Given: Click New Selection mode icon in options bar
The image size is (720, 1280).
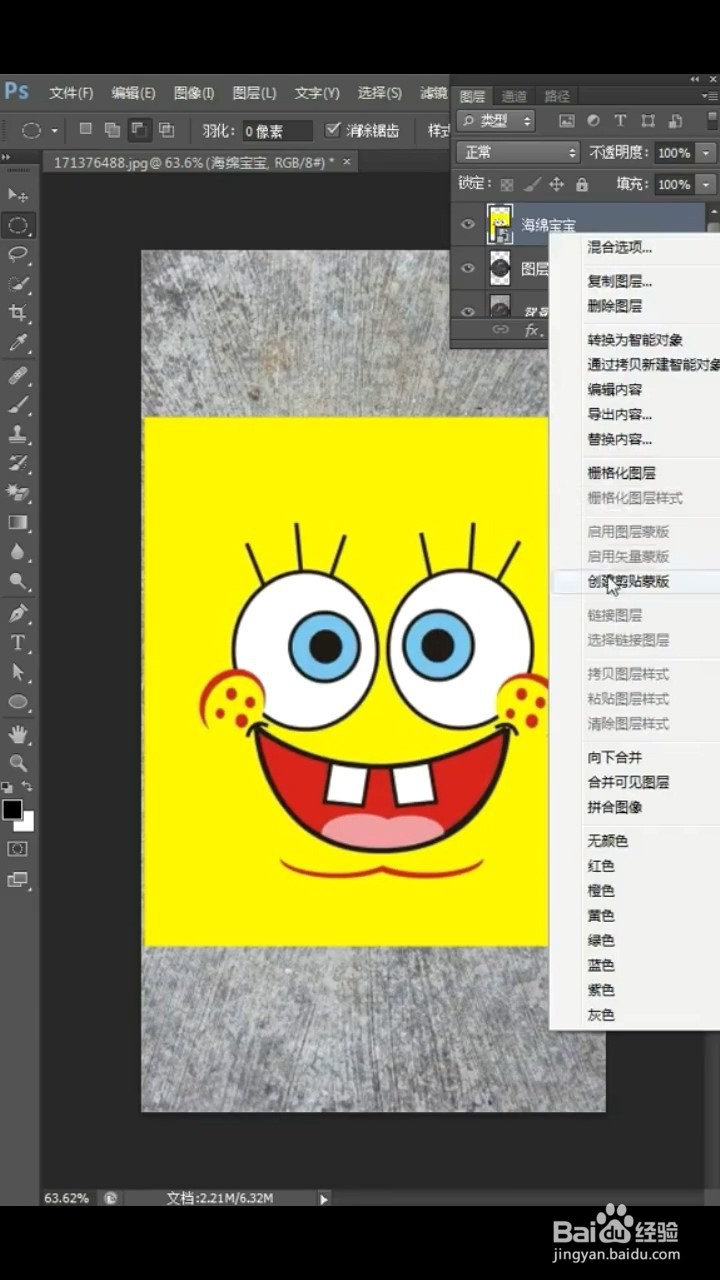Looking at the screenshot, I should (x=86, y=129).
